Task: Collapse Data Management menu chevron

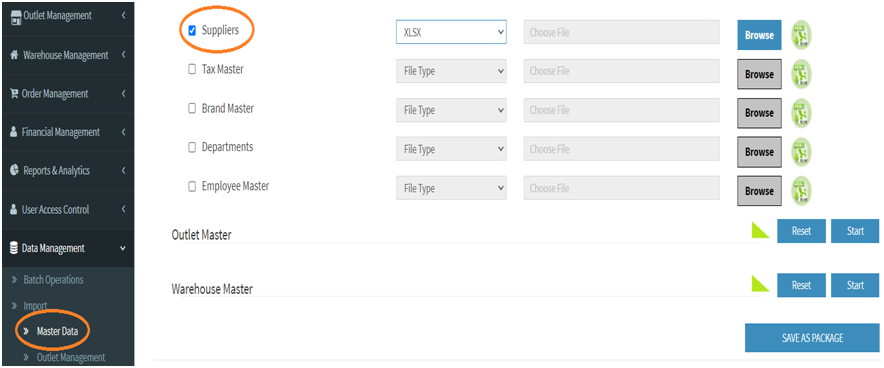Action: pyautogui.click(x=123, y=248)
